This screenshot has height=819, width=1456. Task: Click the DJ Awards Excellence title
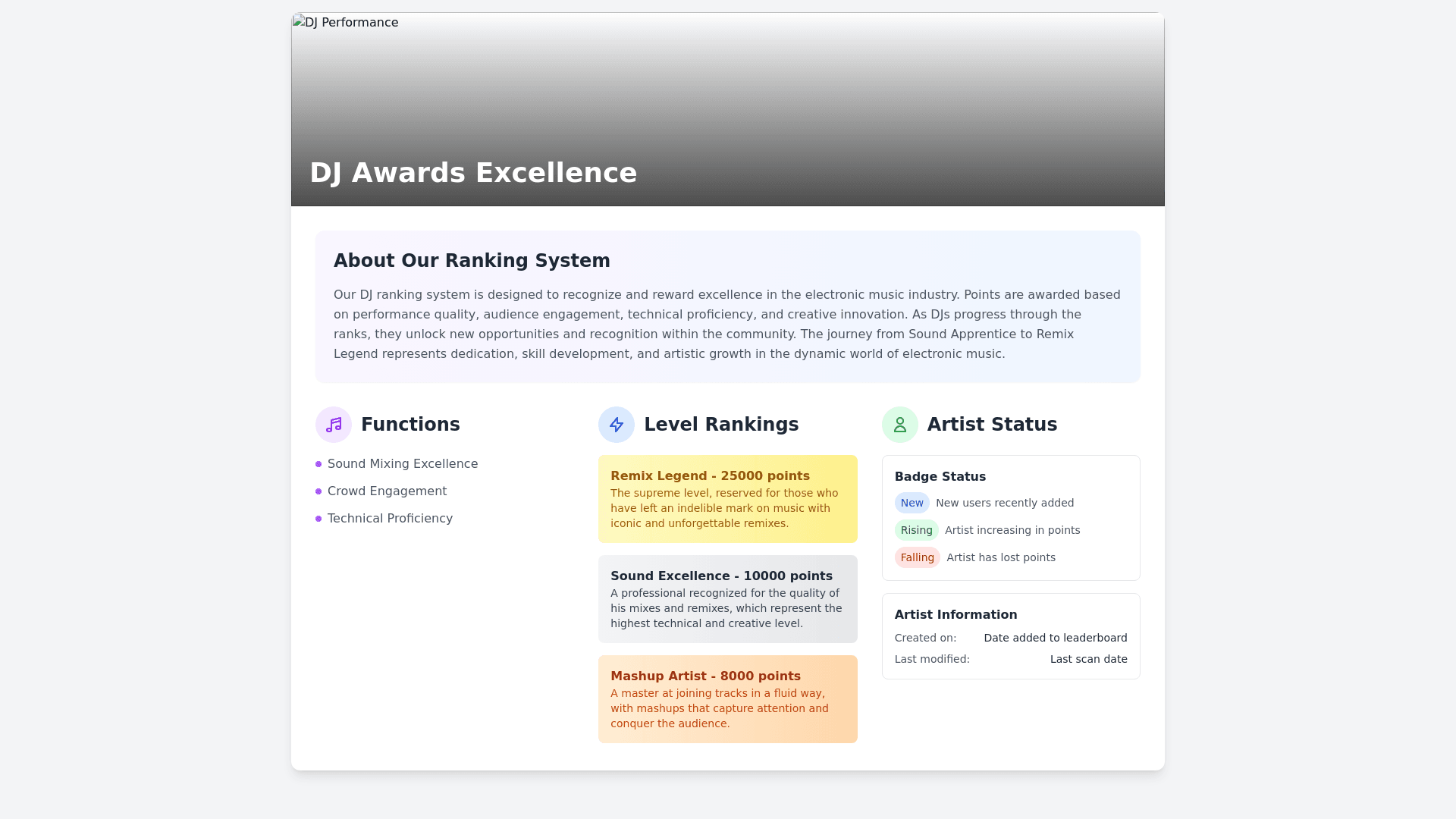(x=473, y=173)
